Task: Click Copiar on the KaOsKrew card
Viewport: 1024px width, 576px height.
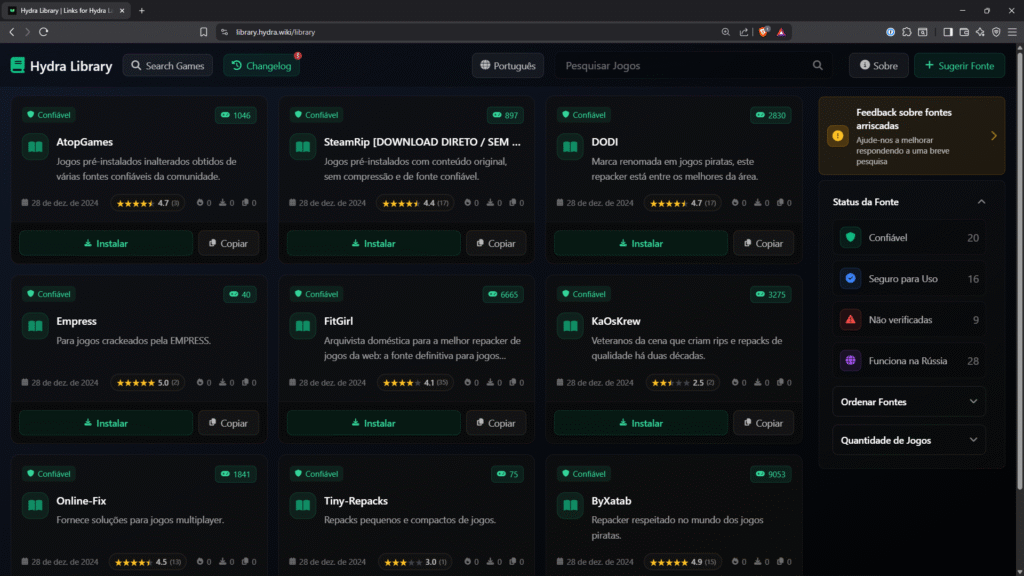Action: [763, 423]
